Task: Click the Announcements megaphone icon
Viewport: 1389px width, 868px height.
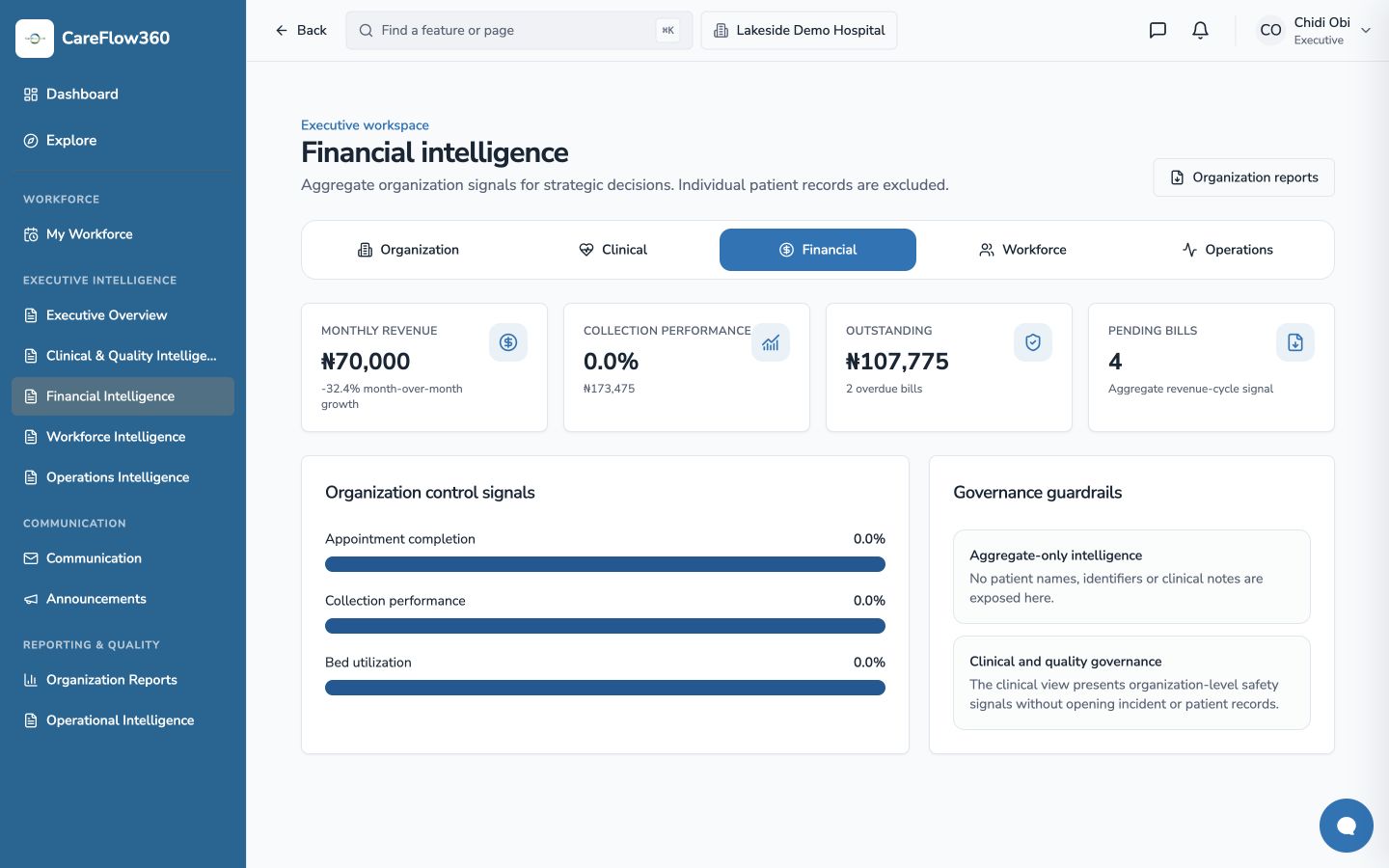Action: [31, 599]
